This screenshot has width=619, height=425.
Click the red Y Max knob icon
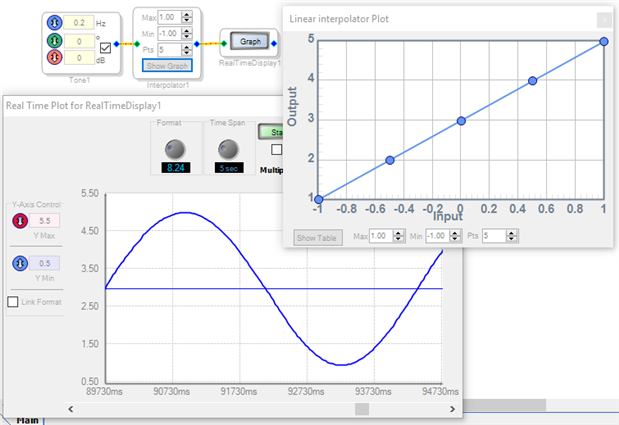(20, 221)
